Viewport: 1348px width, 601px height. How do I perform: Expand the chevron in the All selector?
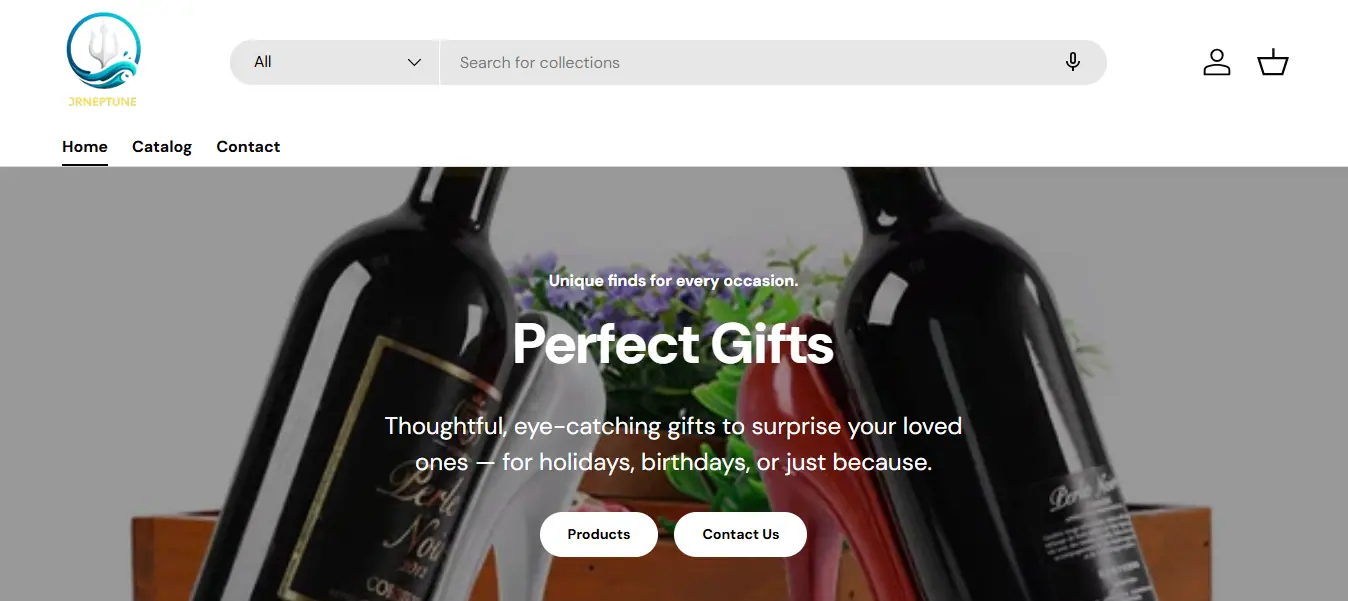pyautogui.click(x=414, y=62)
